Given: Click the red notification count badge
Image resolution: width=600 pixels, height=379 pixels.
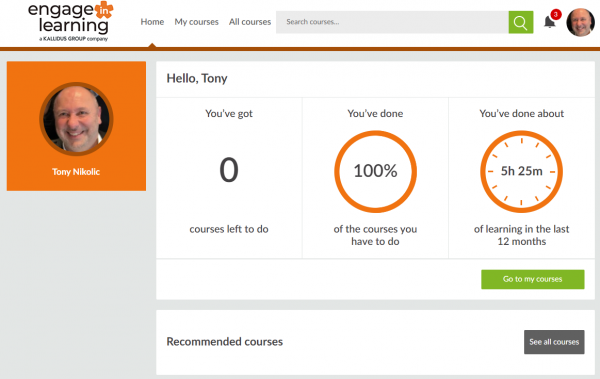Looking at the screenshot, I should [x=556, y=15].
